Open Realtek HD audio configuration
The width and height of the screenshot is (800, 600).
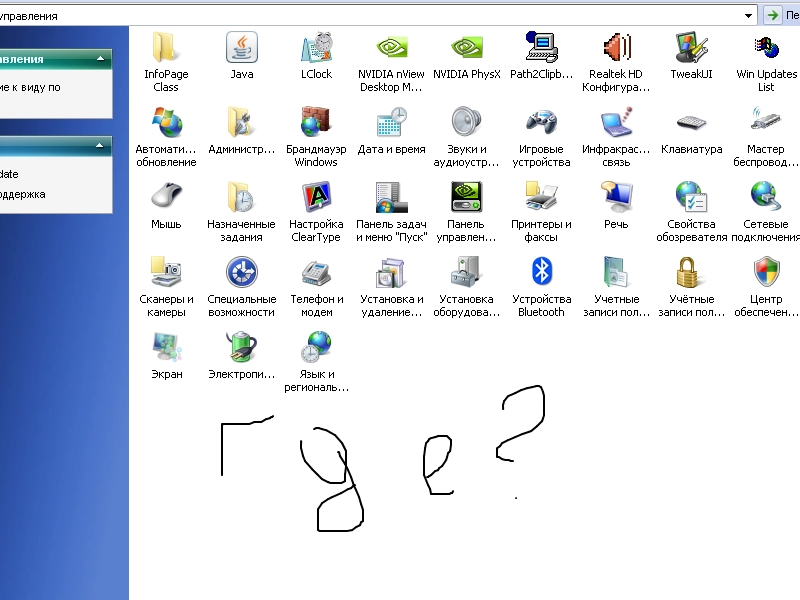coord(616,47)
